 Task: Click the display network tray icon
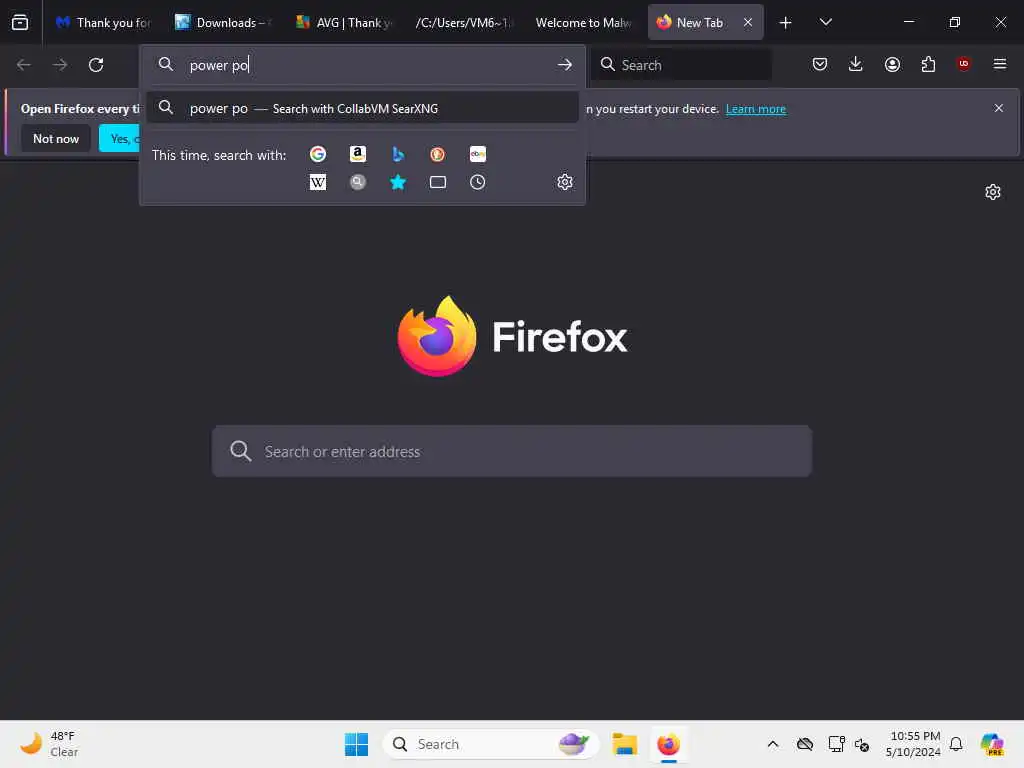pos(836,744)
